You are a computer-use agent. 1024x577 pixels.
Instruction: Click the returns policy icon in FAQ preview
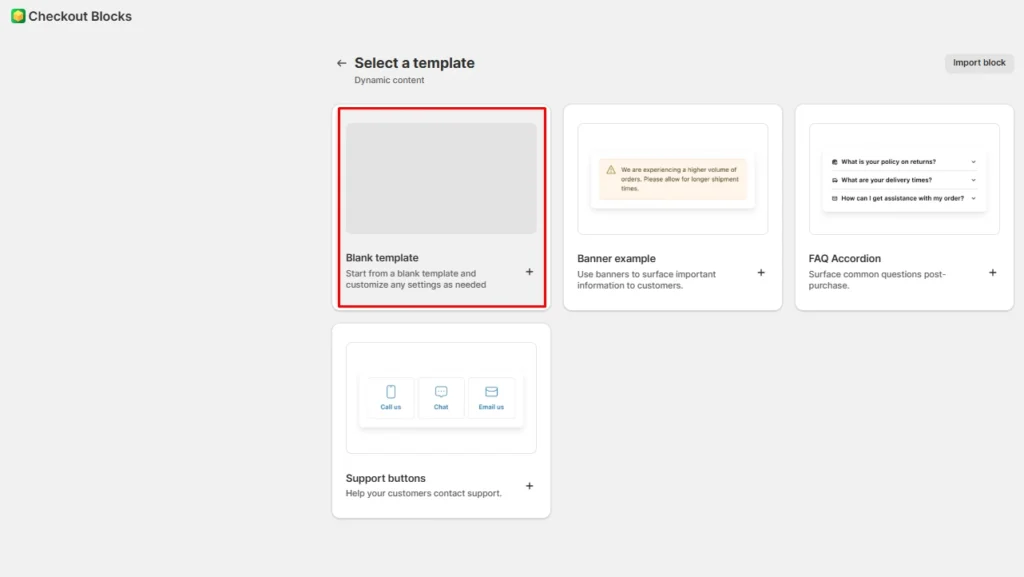[834, 162]
